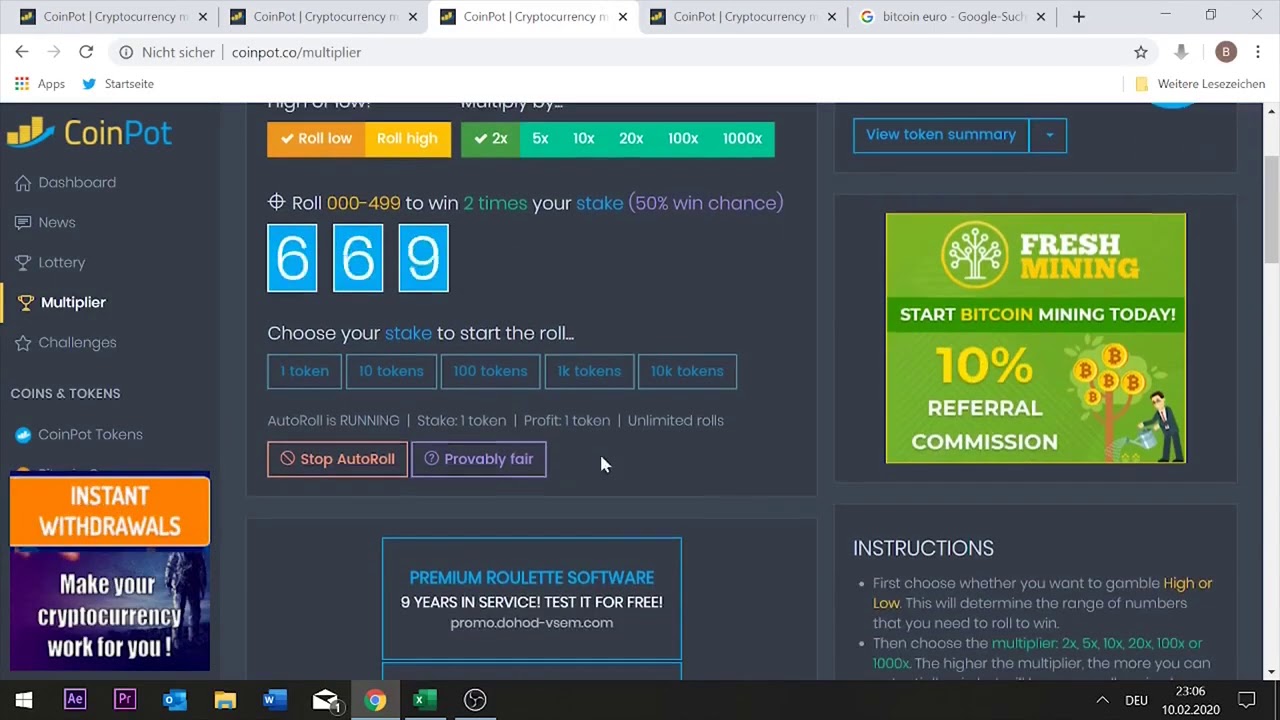Select the 10x multiplier
This screenshot has height=720, width=1280.
584,139
